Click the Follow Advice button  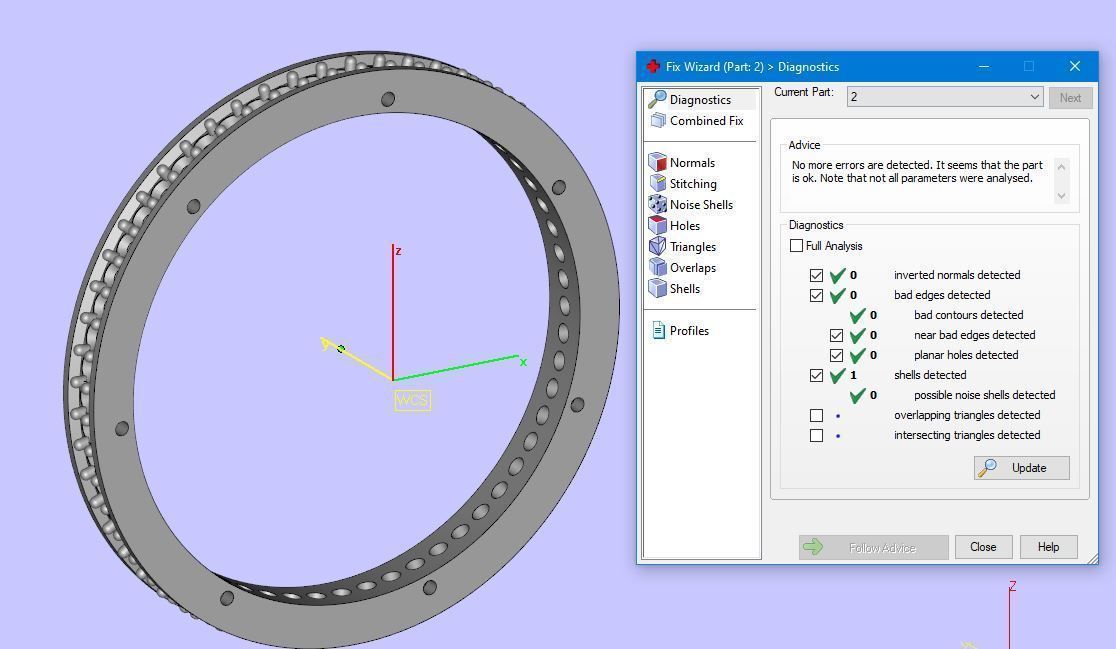(873, 547)
